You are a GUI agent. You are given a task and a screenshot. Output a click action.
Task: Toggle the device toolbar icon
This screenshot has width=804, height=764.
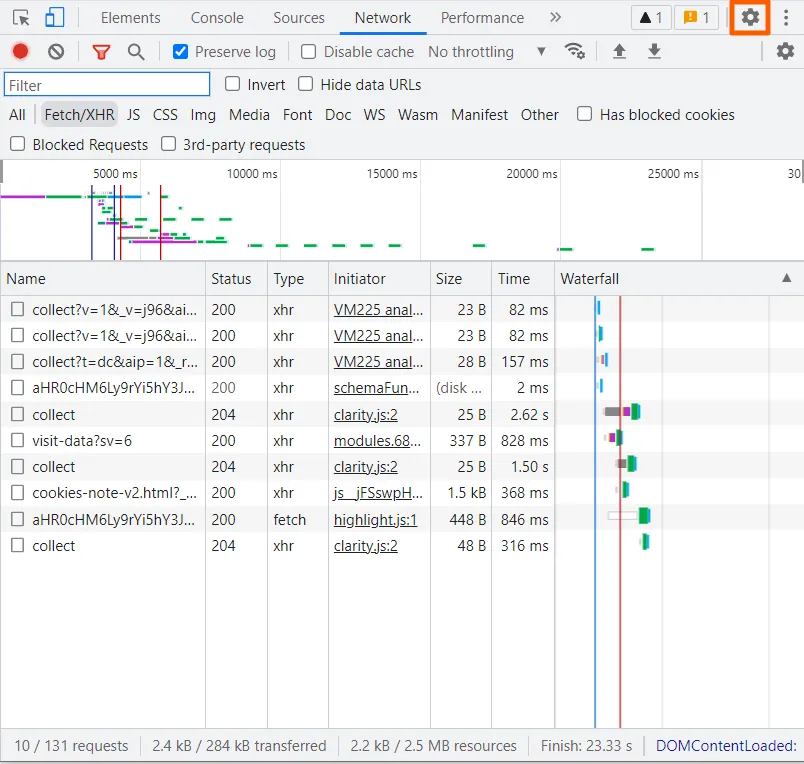[55, 17]
